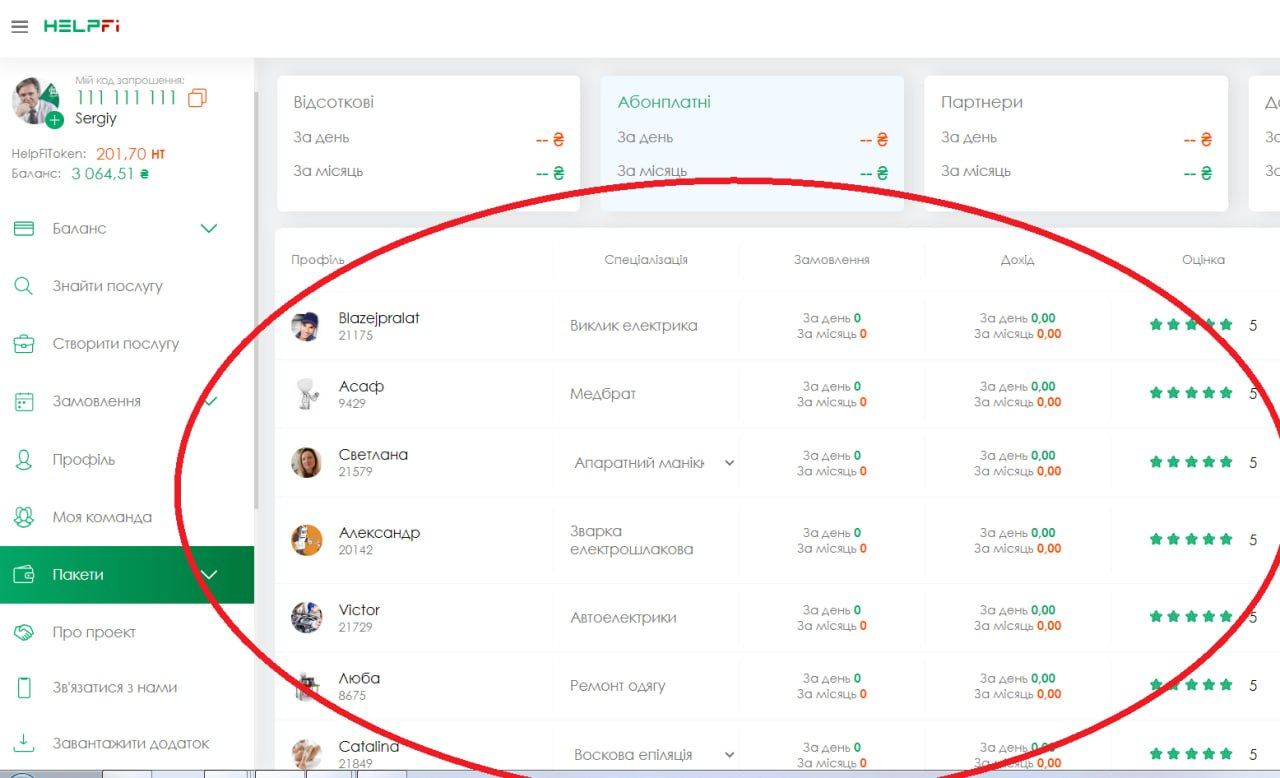Viewport: 1280px width, 778px height.
Task: Click the handshake icon for Про проект
Action: click(x=24, y=632)
